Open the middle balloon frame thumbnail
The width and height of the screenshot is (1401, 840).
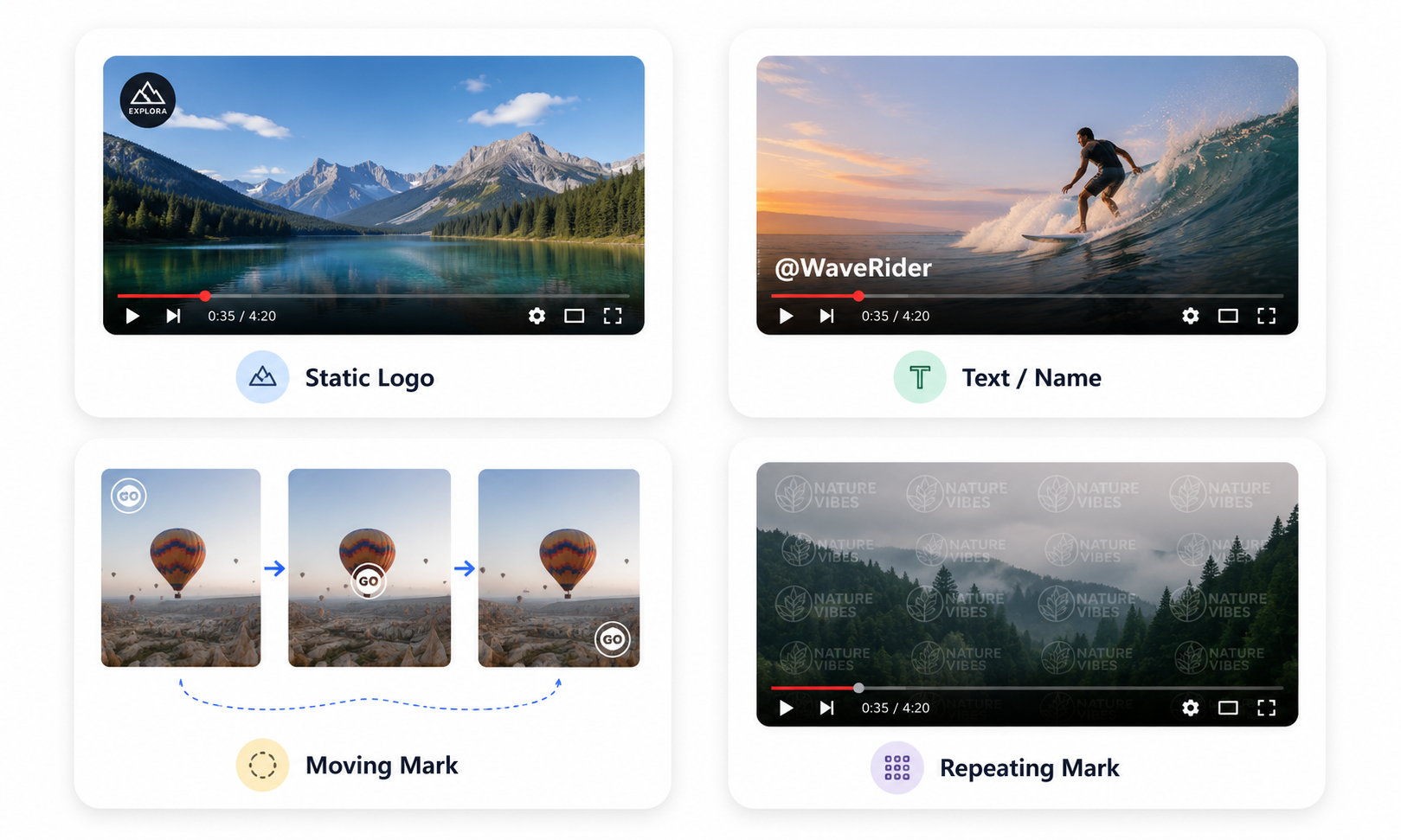pyautogui.click(x=370, y=567)
